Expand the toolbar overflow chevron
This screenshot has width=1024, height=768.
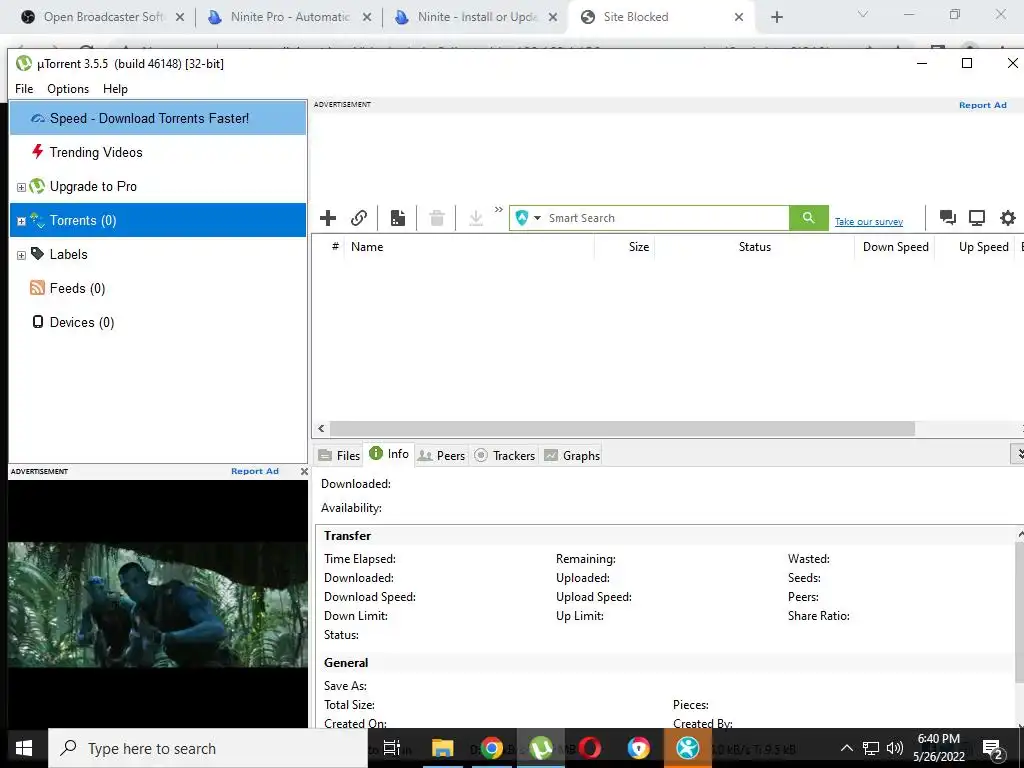(499, 209)
